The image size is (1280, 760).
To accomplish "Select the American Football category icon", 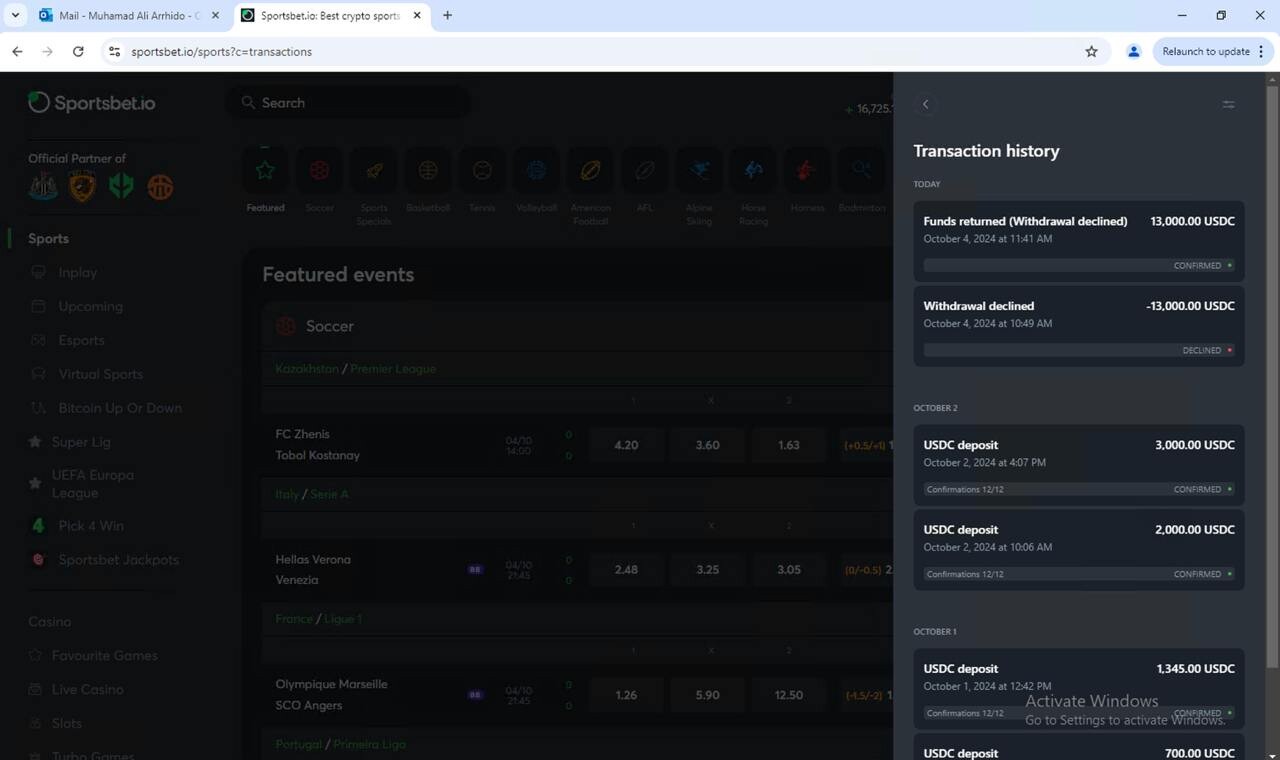I will pos(590,171).
